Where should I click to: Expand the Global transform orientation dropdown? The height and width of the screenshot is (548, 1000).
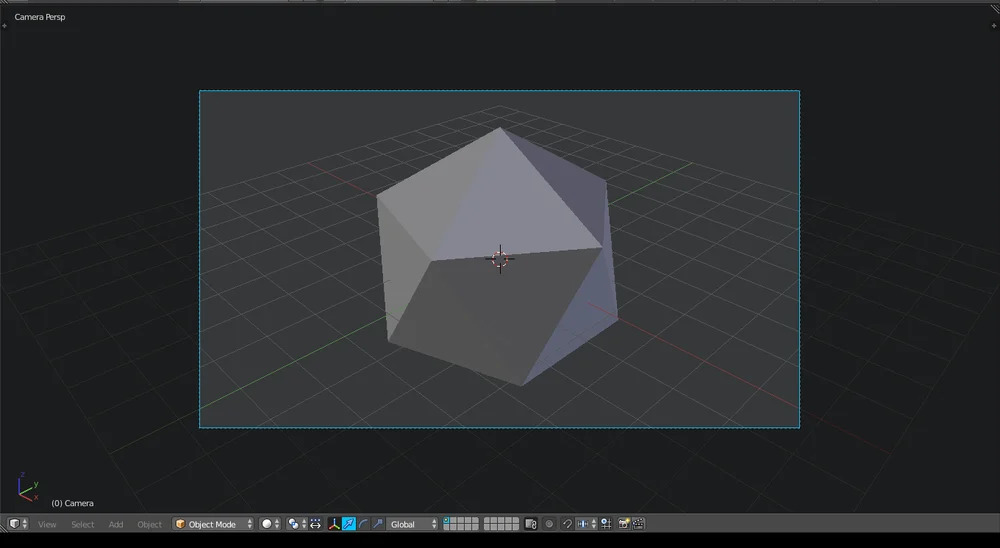(x=413, y=524)
